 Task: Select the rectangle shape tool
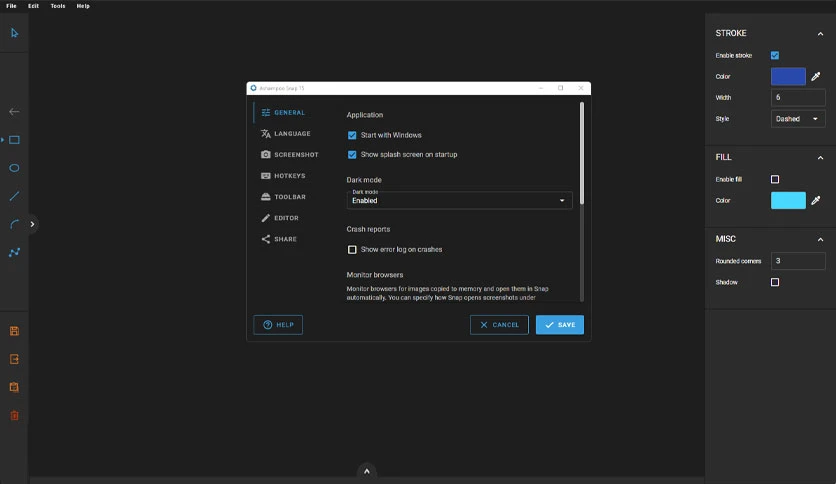(x=14, y=140)
